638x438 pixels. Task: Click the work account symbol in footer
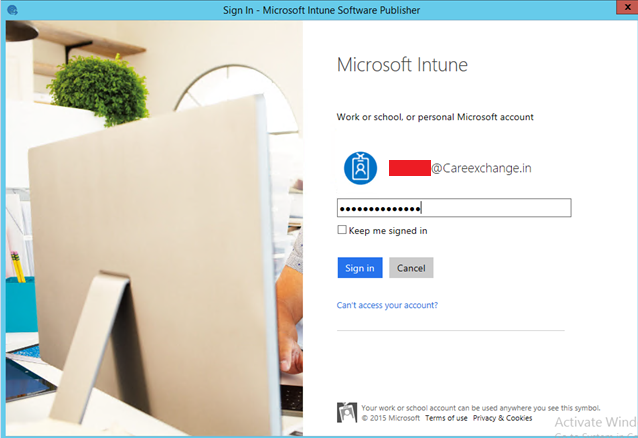pyautogui.click(x=347, y=412)
